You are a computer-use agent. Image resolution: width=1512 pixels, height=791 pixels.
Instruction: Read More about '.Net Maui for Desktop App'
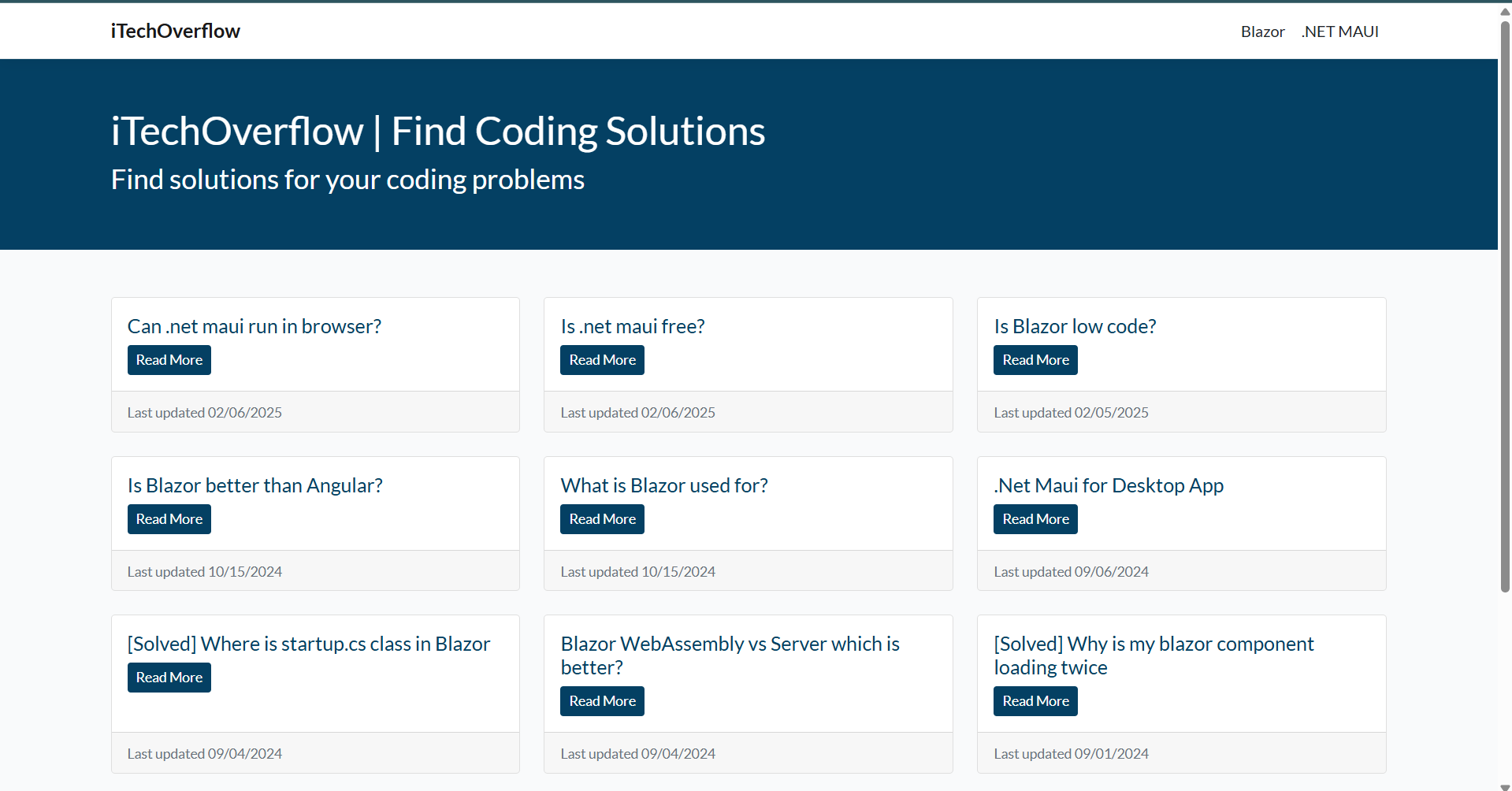(1035, 518)
